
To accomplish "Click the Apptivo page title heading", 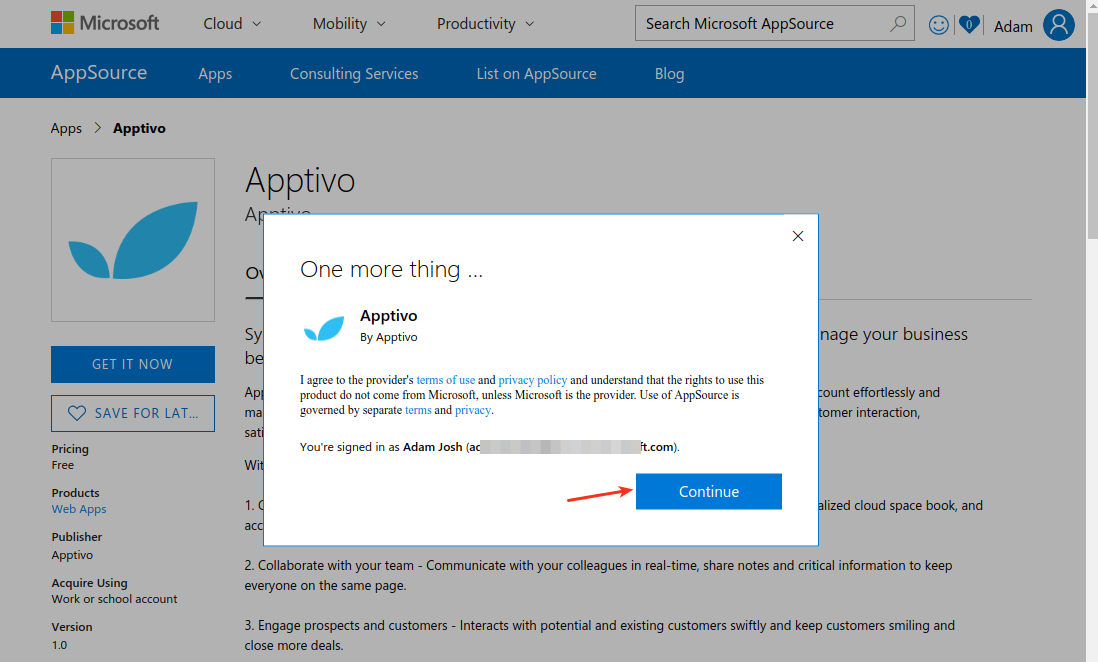I will tap(300, 181).
